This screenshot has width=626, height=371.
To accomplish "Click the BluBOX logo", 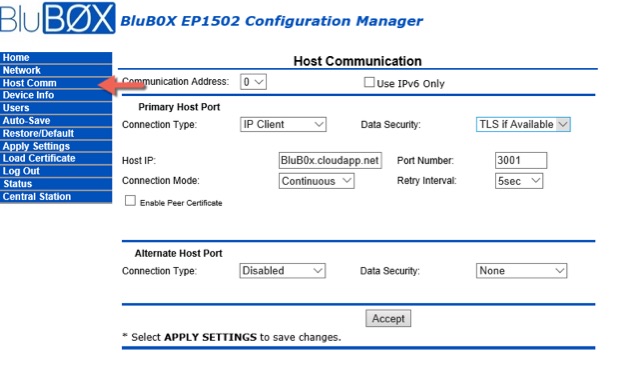I will pos(57,18).
